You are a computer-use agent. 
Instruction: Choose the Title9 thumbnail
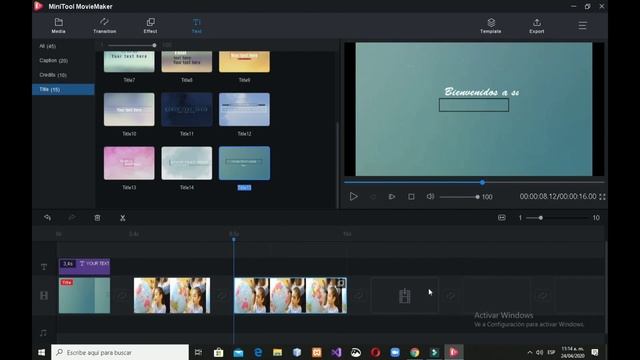click(x=244, y=62)
